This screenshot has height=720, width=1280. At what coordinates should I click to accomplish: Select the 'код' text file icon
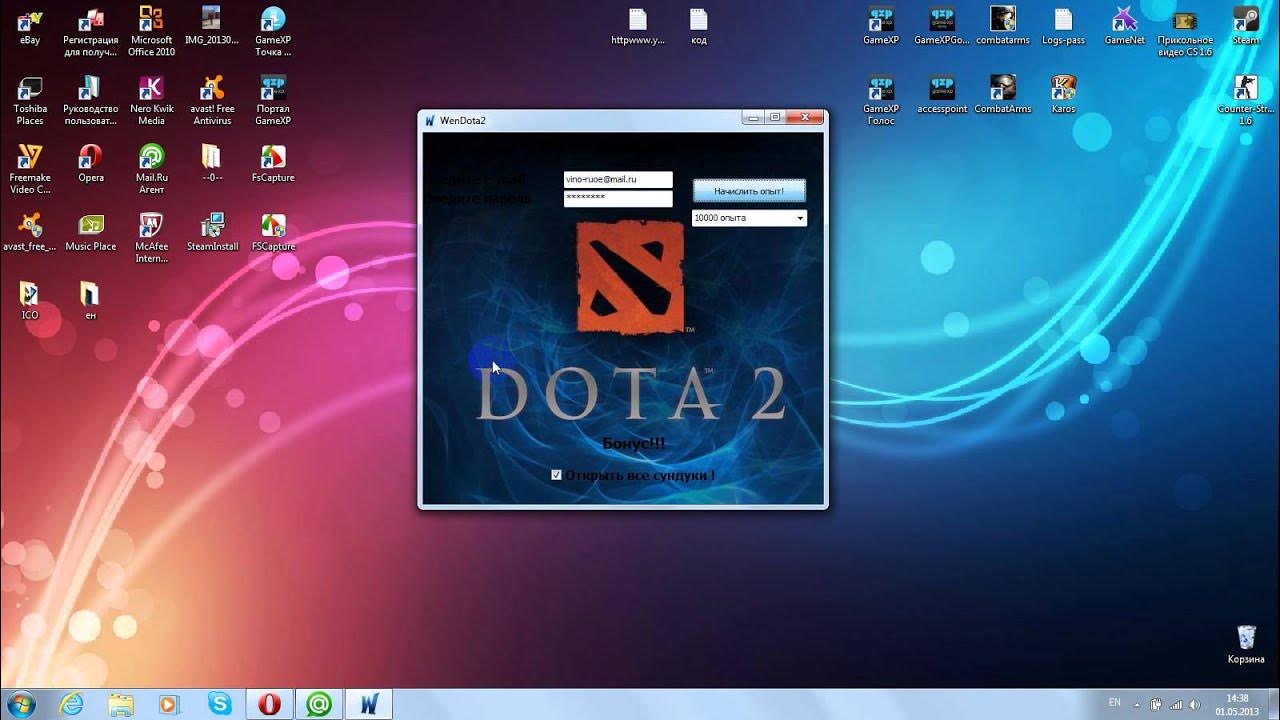[x=698, y=26]
